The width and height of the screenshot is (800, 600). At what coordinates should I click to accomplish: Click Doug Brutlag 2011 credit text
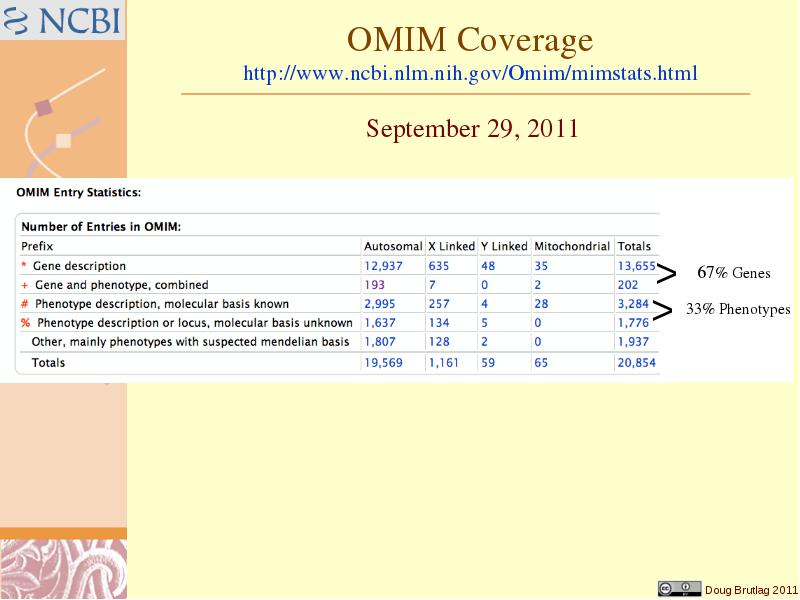(x=751, y=590)
